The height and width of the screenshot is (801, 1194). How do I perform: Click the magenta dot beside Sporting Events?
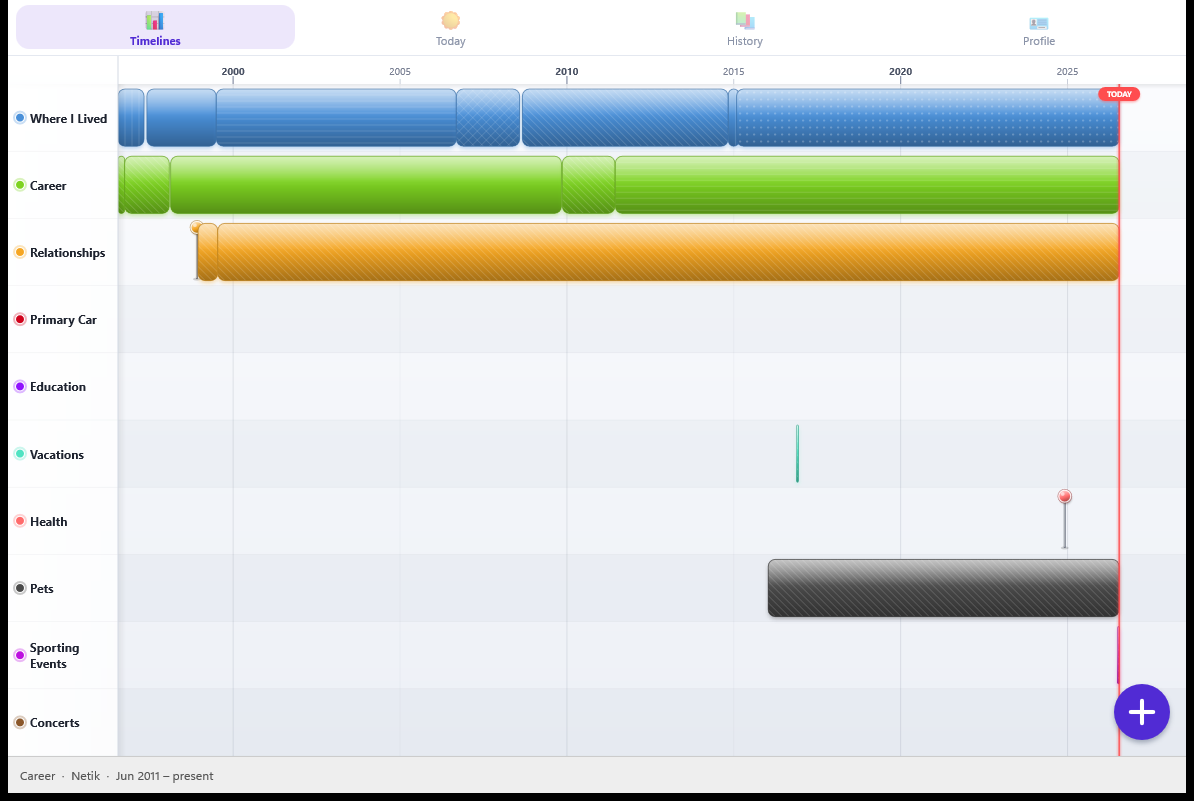[21, 655]
